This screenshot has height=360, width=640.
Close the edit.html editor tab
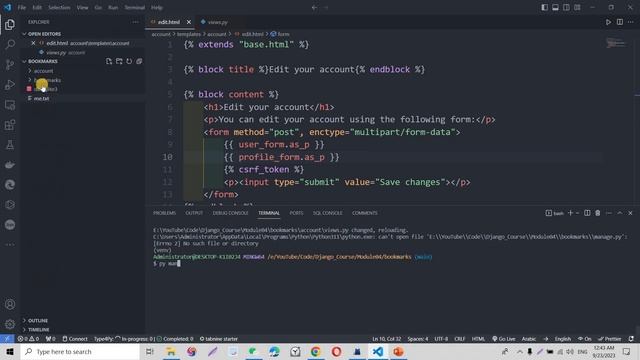tap(189, 22)
